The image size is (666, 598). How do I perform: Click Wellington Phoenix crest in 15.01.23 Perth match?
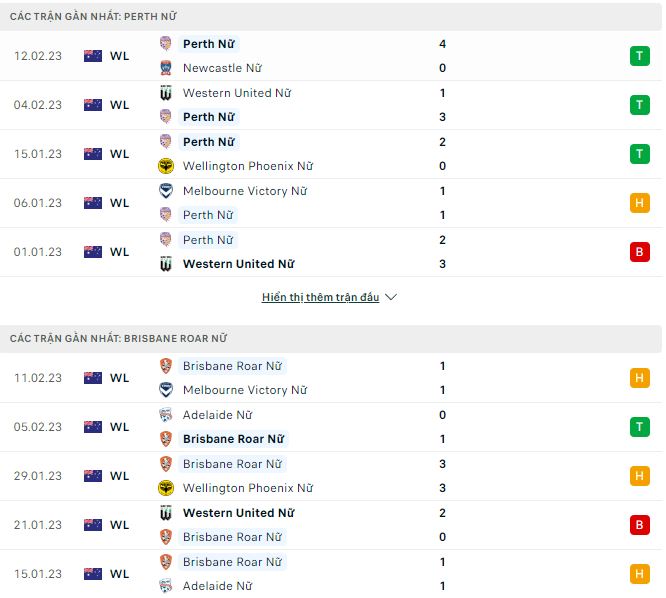point(166,166)
